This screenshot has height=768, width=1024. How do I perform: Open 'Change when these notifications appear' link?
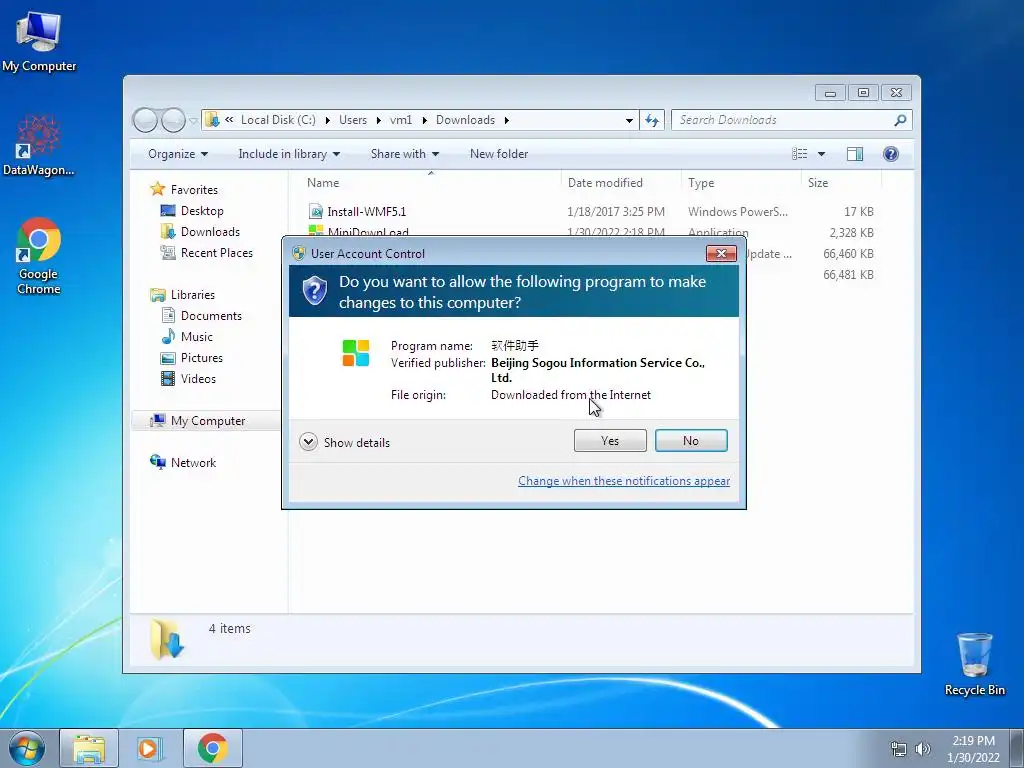(x=624, y=481)
